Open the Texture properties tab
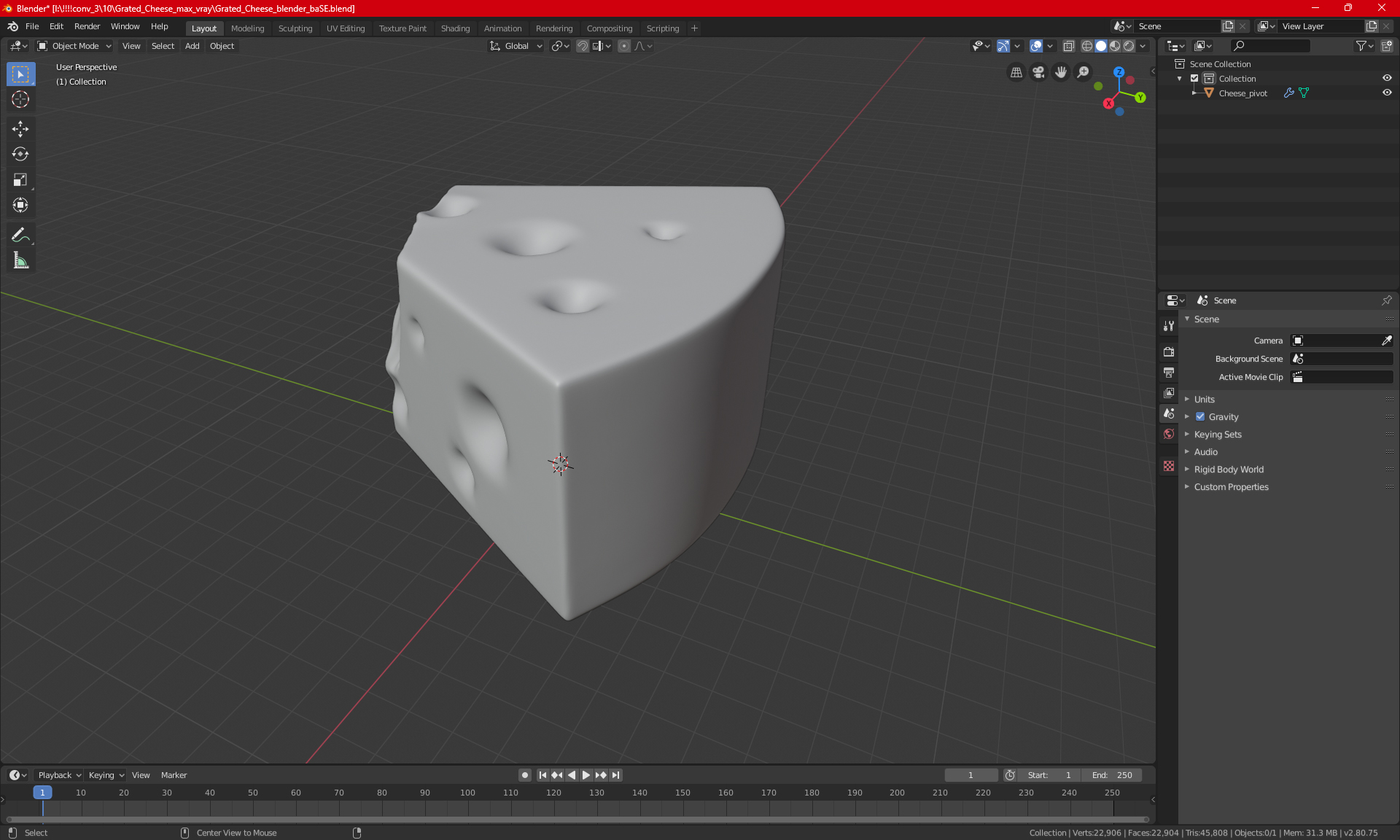The height and width of the screenshot is (840, 1400). point(1169,466)
